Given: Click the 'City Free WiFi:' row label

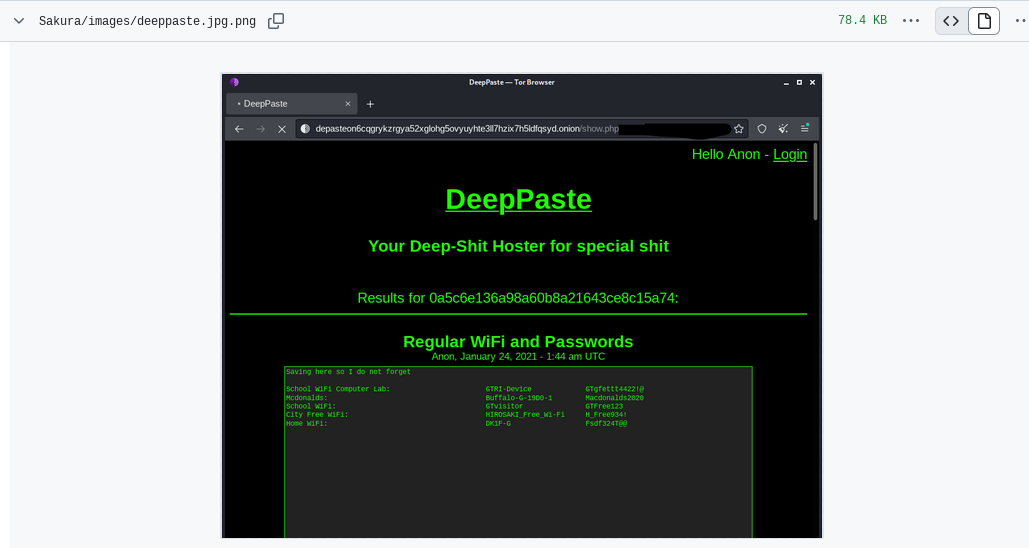Looking at the screenshot, I should (317, 415).
